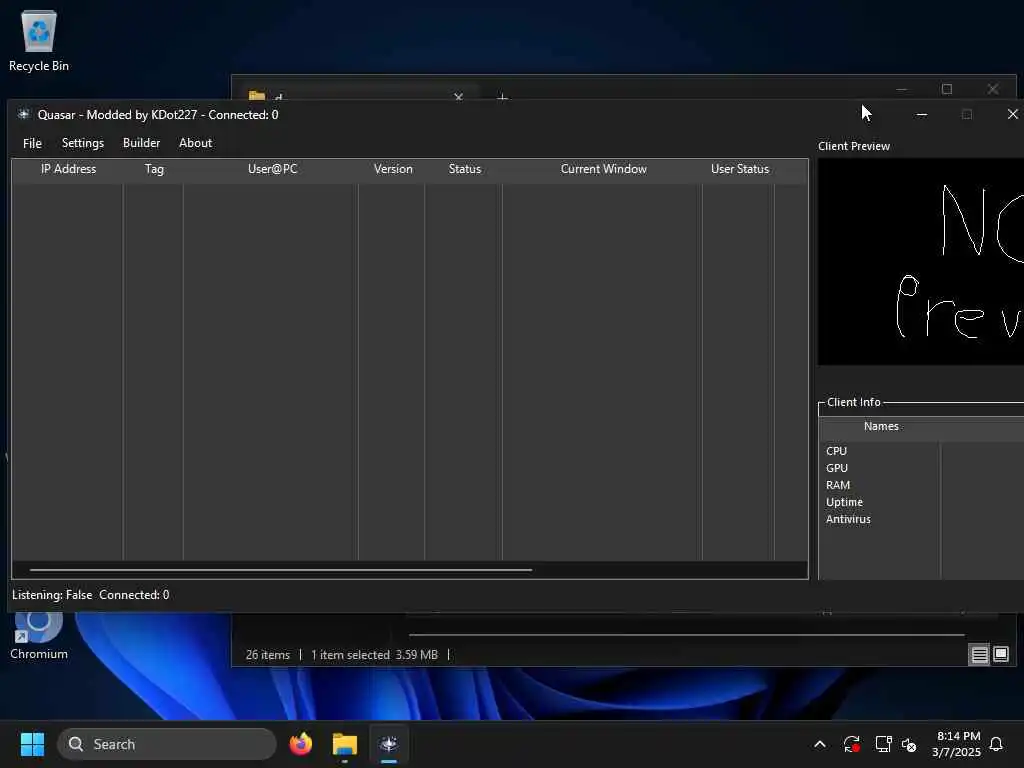1024x768 pixels.
Task: Open the Settings menu in Quasar
Action: click(82, 143)
